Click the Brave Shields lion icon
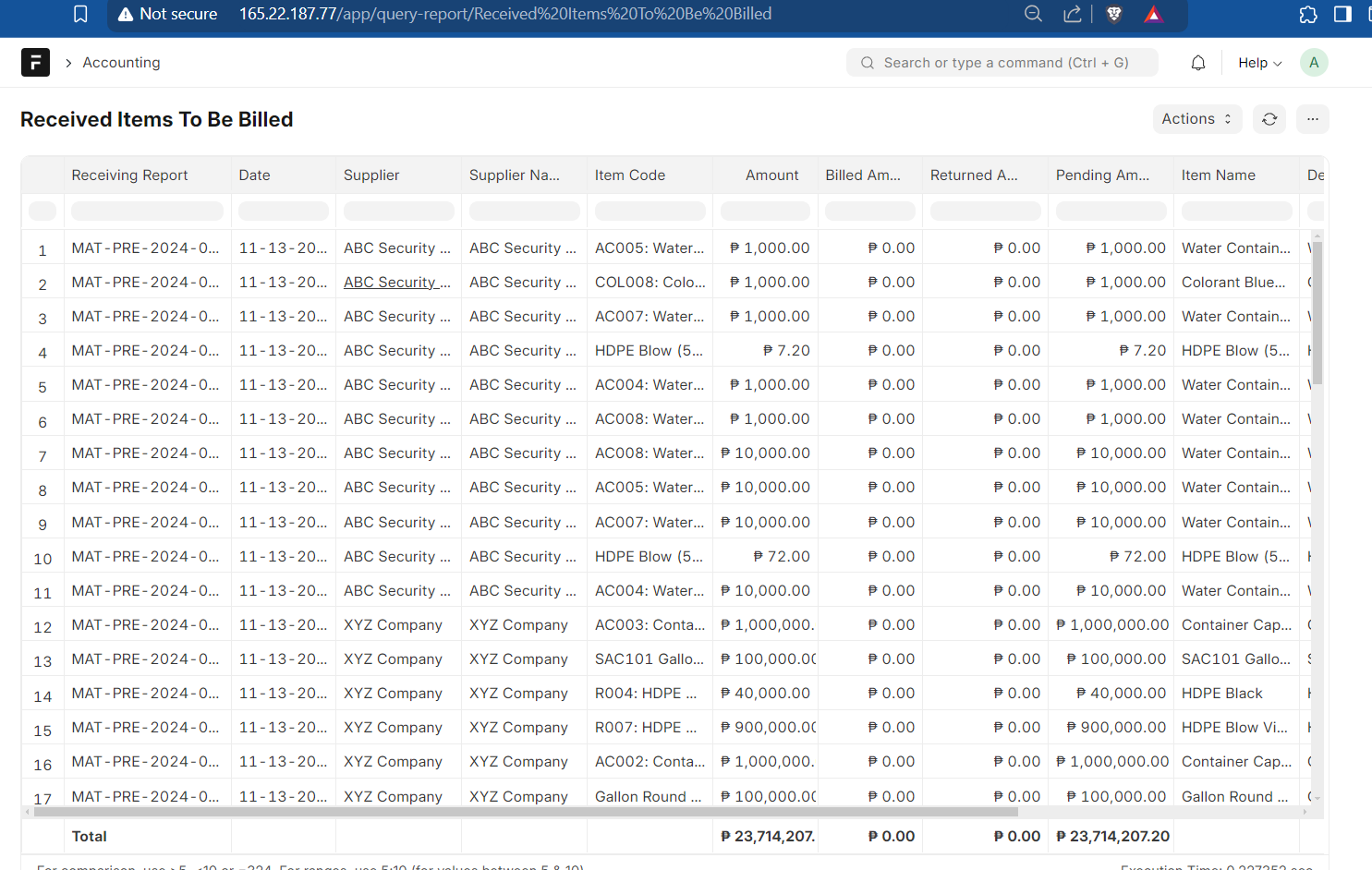Screen dimensions: 1372x870 [1114, 15]
